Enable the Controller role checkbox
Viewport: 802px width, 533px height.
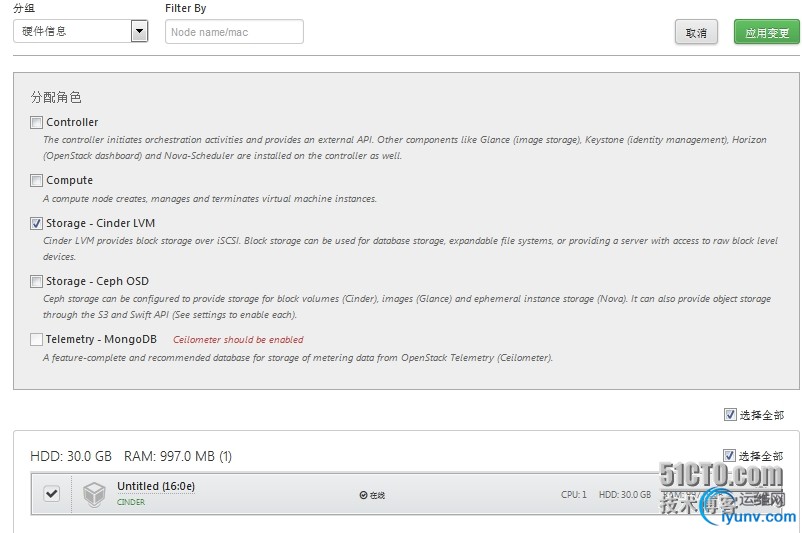[37, 123]
